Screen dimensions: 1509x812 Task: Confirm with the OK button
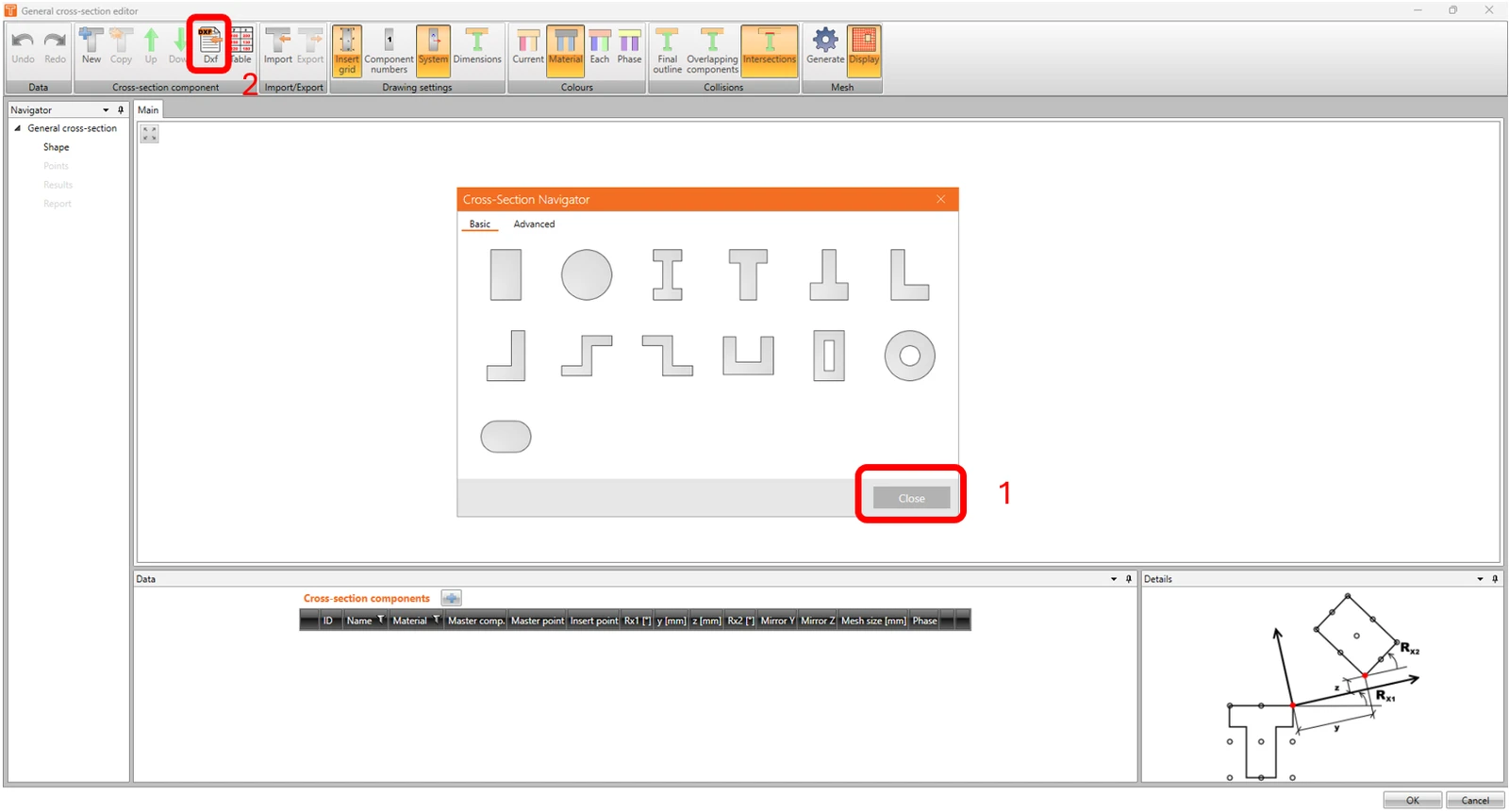(x=1412, y=801)
